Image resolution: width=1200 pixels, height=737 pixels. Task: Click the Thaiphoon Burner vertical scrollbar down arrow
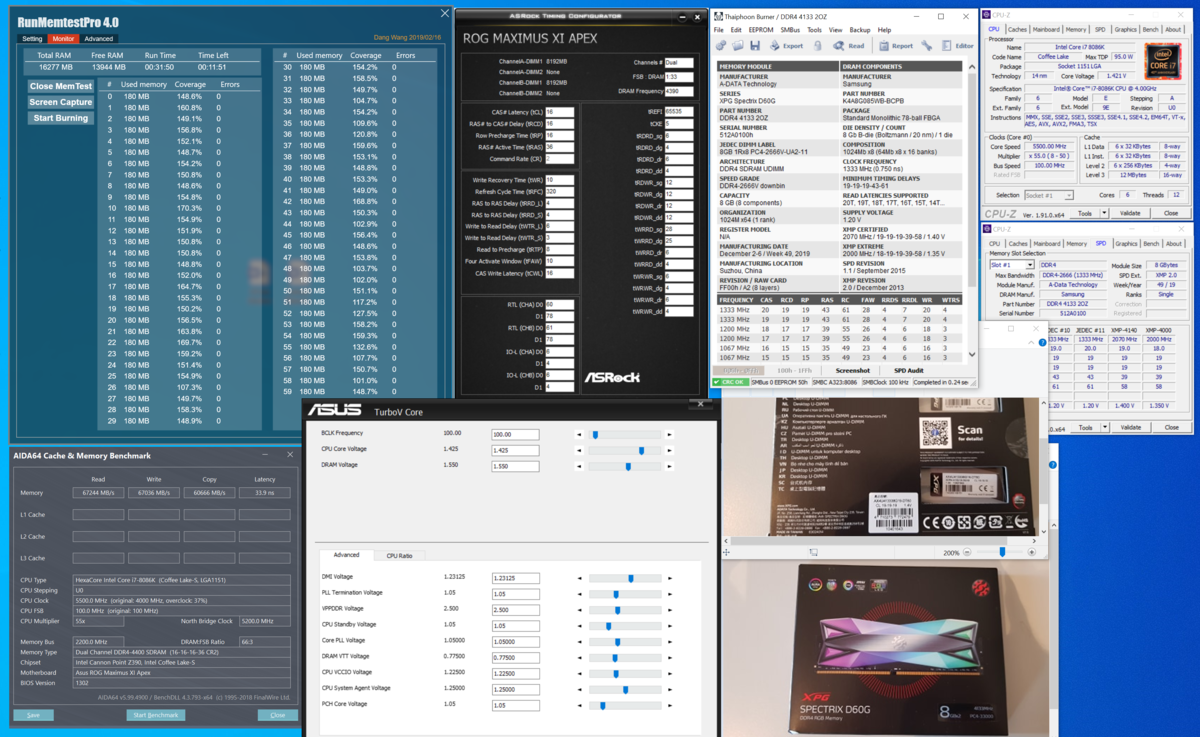pos(970,355)
